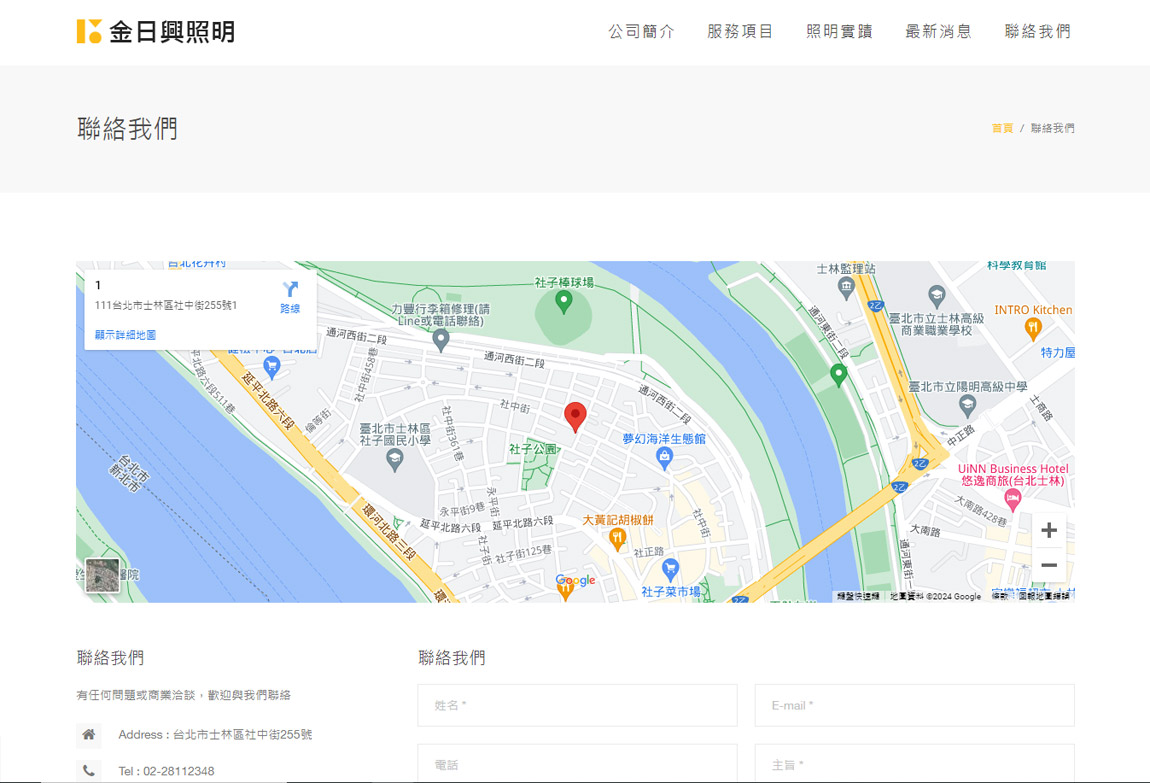
Task: Open the 服務項目 menu item
Action: tap(740, 32)
